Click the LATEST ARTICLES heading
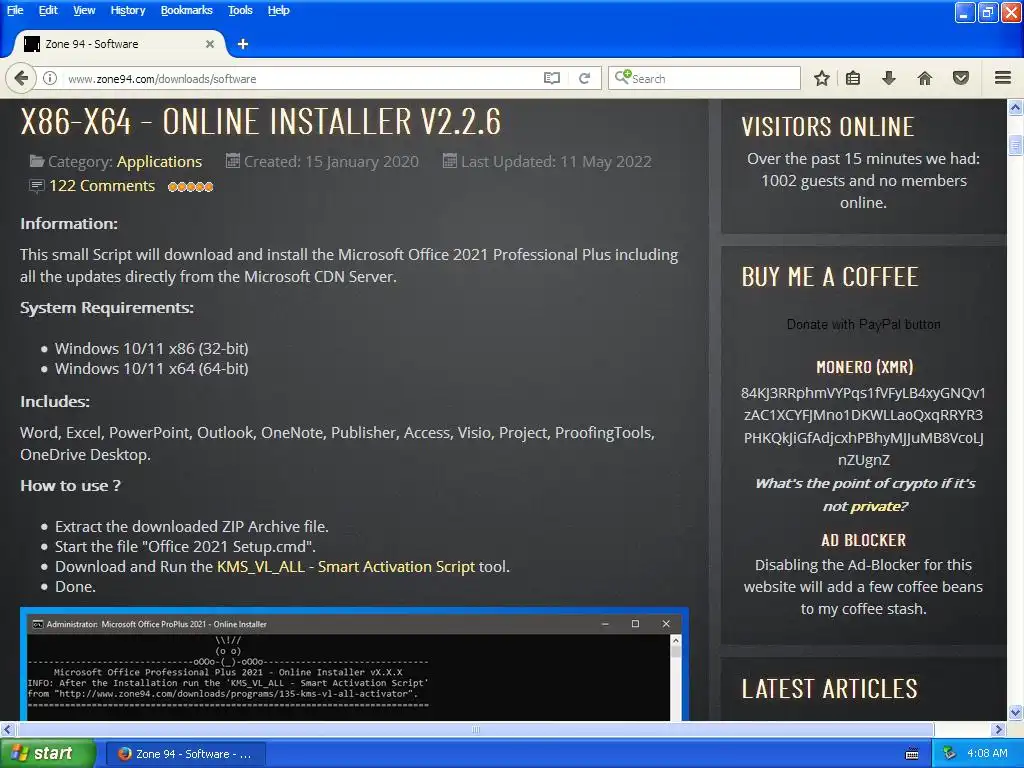Screen dimensions: 1024x768 [x=829, y=689]
